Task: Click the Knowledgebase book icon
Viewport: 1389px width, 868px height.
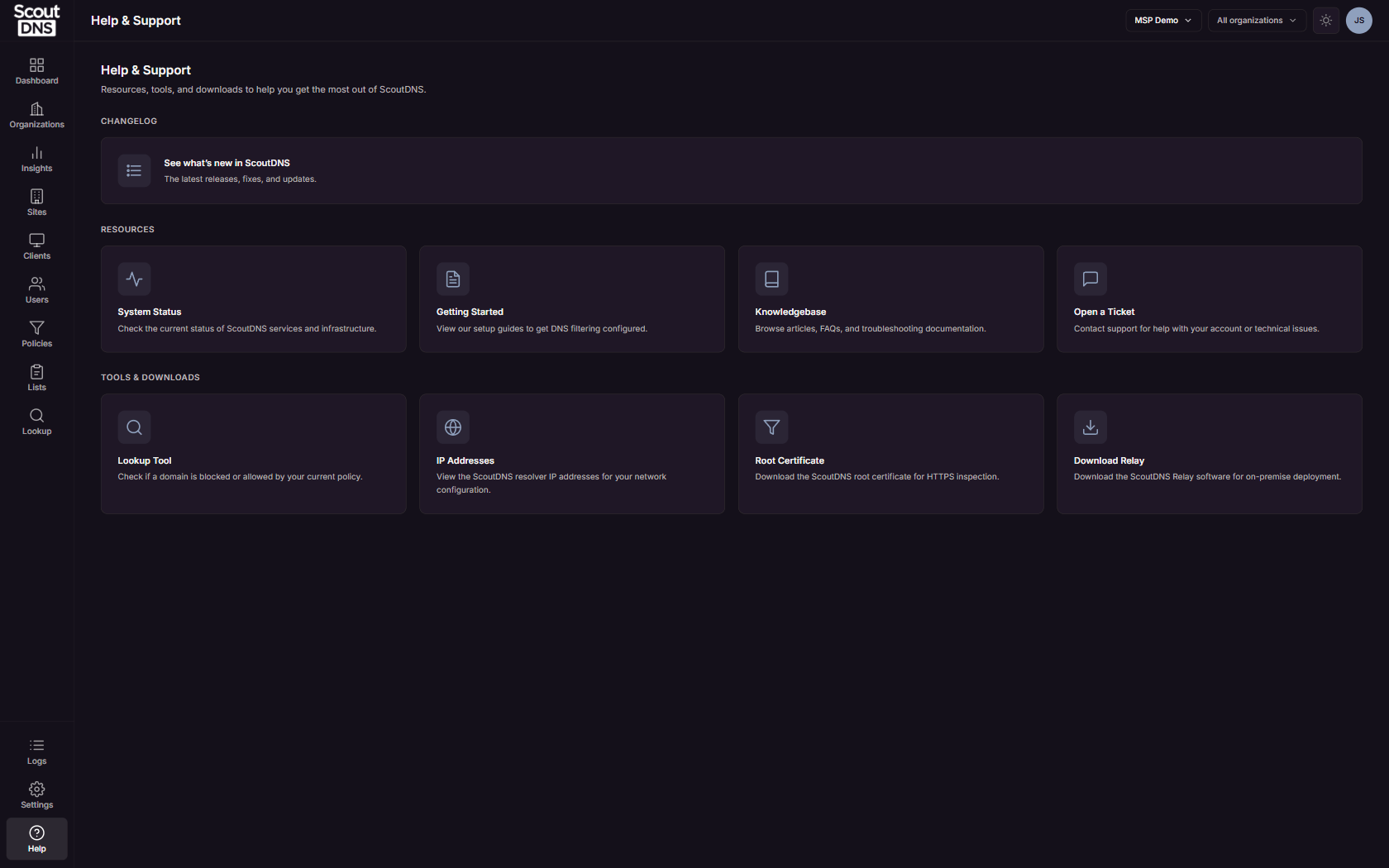Action: pos(771,279)
